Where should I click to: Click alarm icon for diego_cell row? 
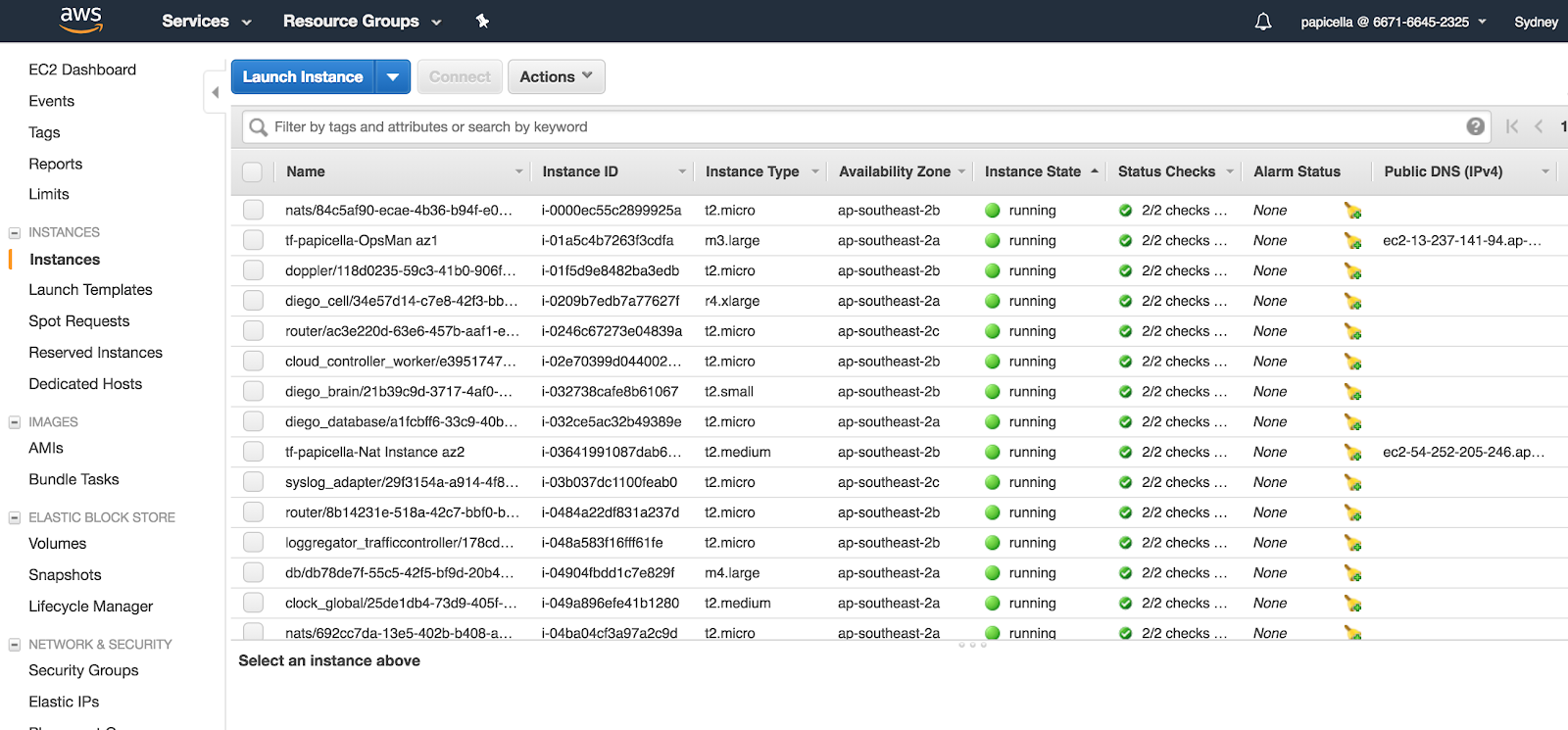tap(1353, 302)
